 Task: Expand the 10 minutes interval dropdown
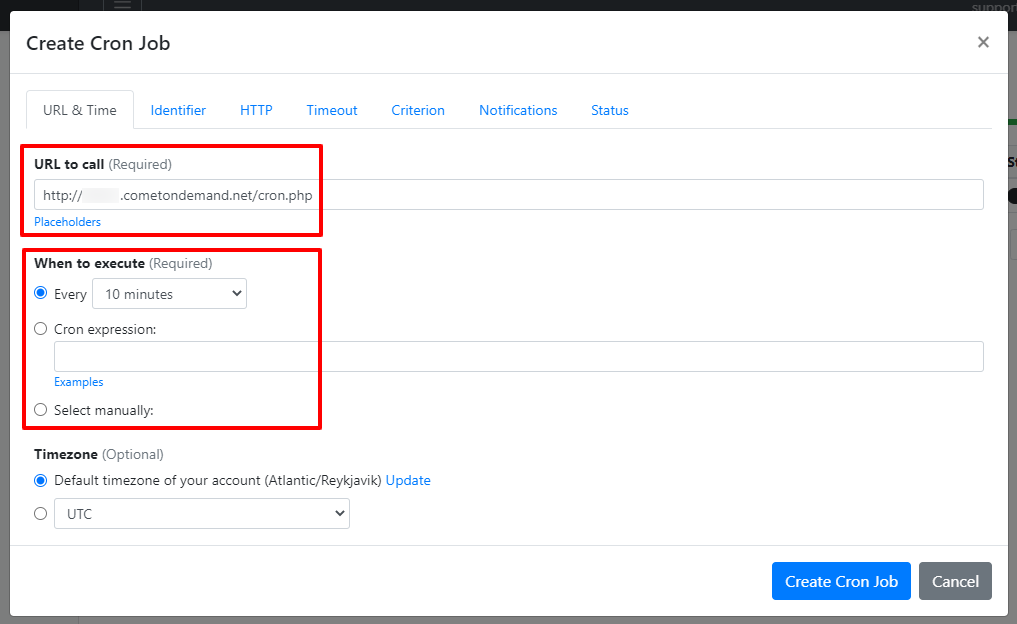tap(169, 294)
